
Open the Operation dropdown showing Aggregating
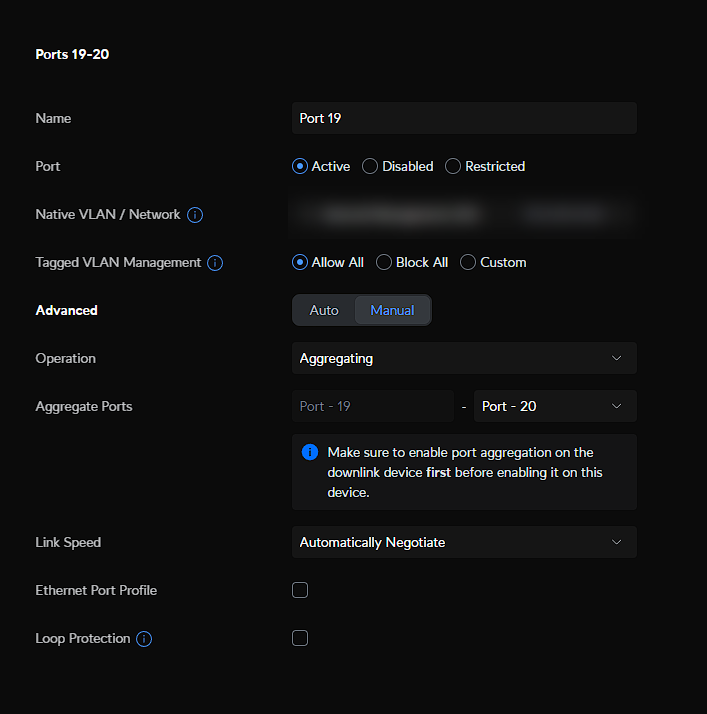(464, 358)
